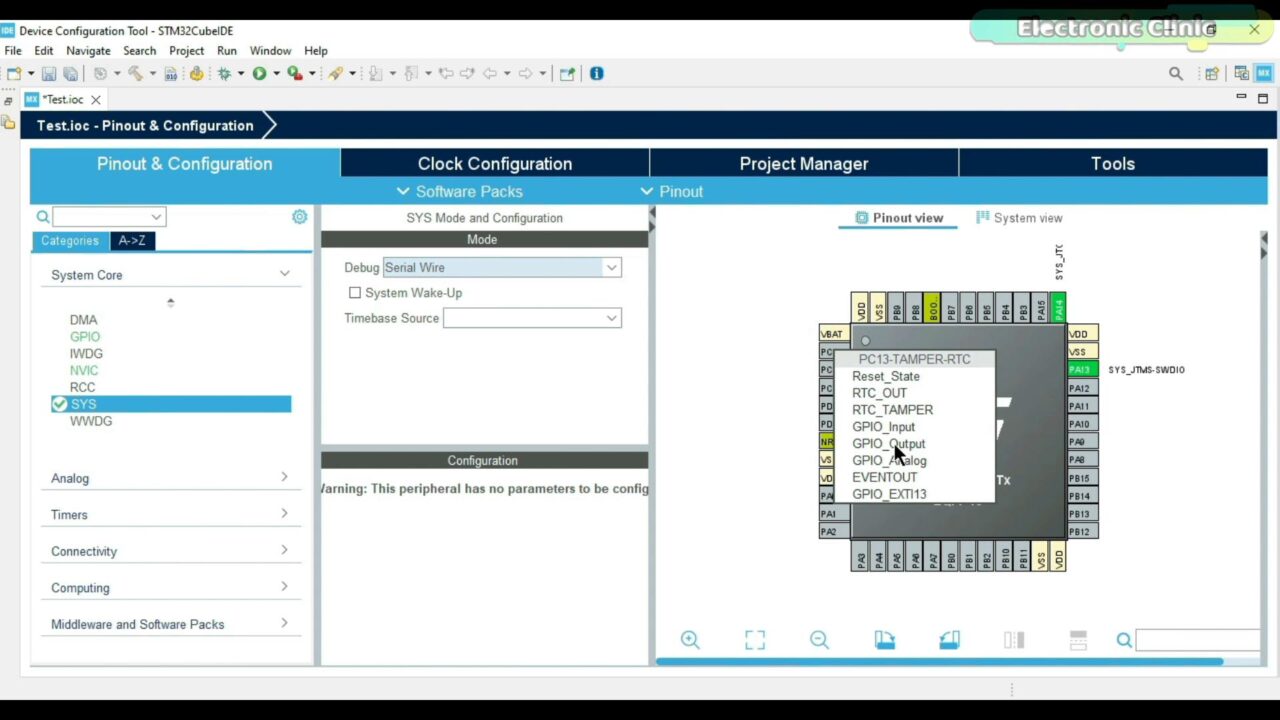Click the Debug bug icon
The height and width of the screenshot is (720, 1280).
[x=224, y=74]
